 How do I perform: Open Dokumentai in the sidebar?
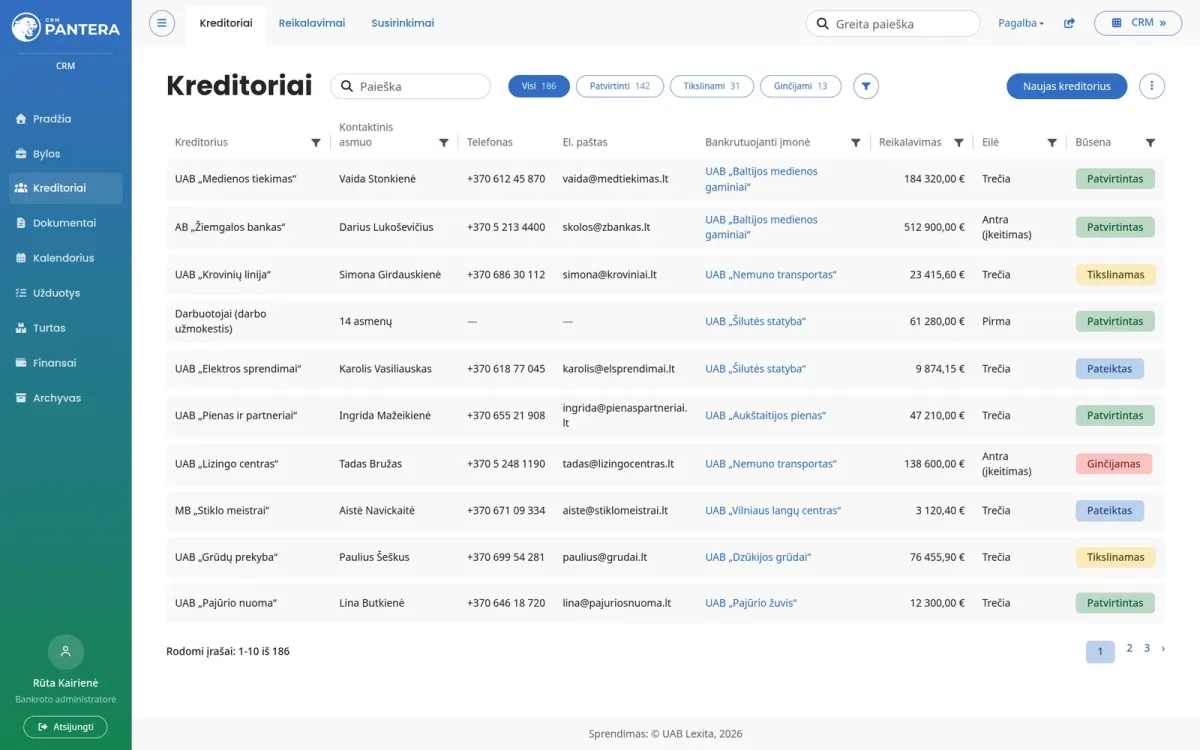(x=66, y=223)
